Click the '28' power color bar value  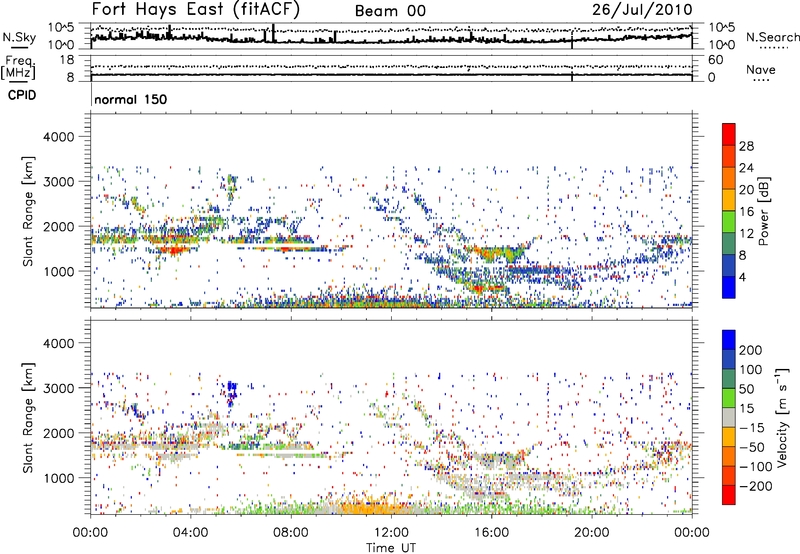[x=746, y=146]
